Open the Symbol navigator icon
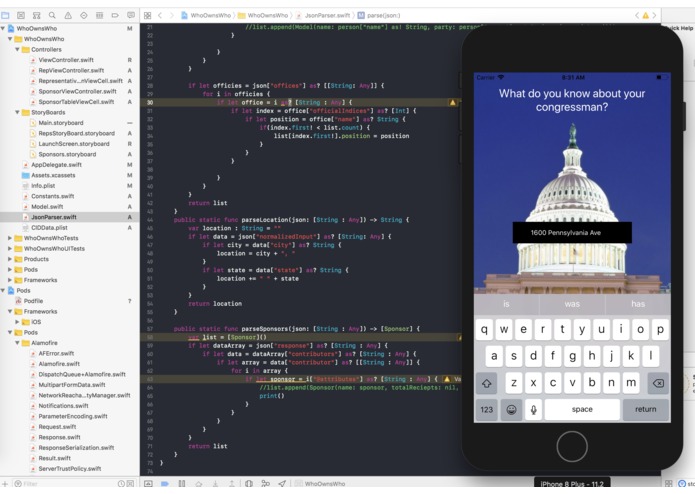Screen dimensions: 695x494 pyautogui.click(x=37, y=16)
